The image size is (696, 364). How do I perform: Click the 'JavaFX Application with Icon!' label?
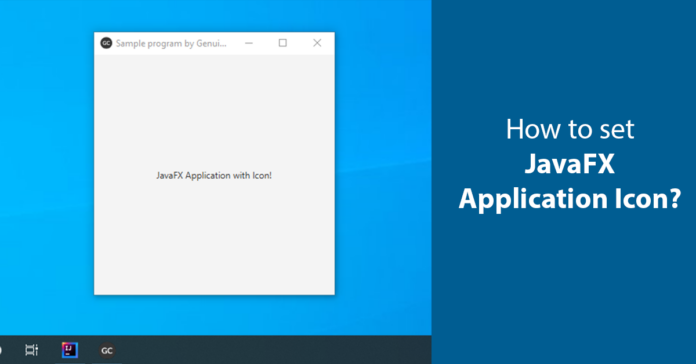(214, 175)
